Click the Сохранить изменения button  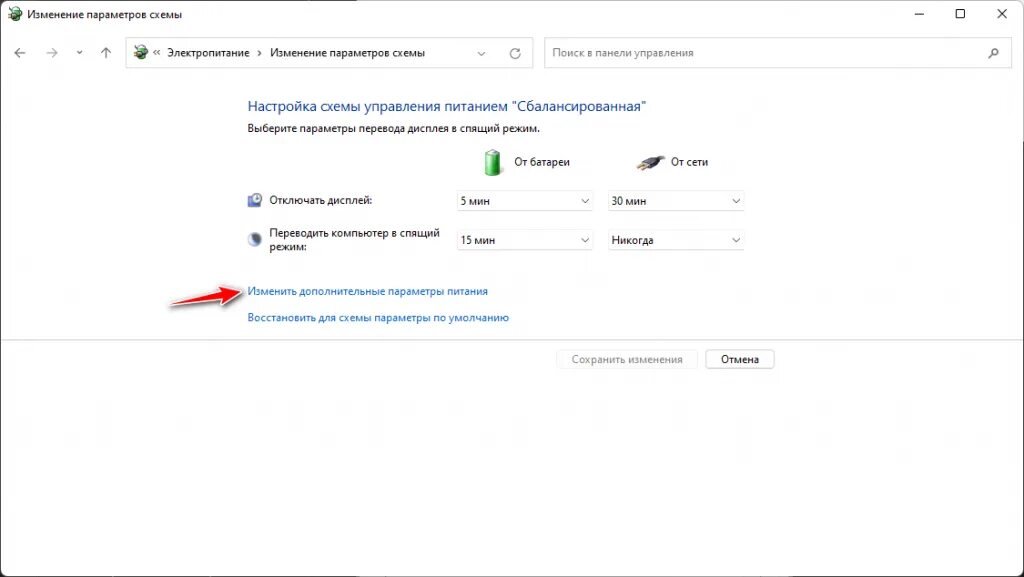(x=627, y=359)
